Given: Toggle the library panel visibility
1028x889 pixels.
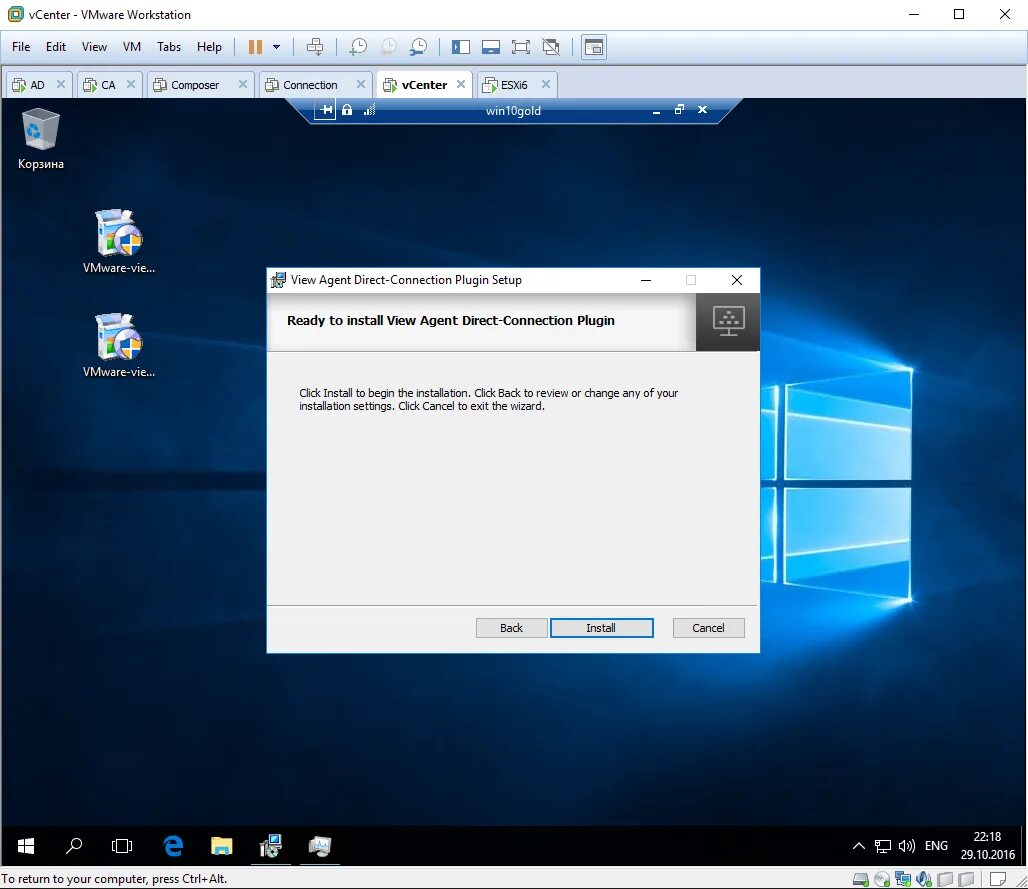Looking at the screenshot, I should point(461,46).
